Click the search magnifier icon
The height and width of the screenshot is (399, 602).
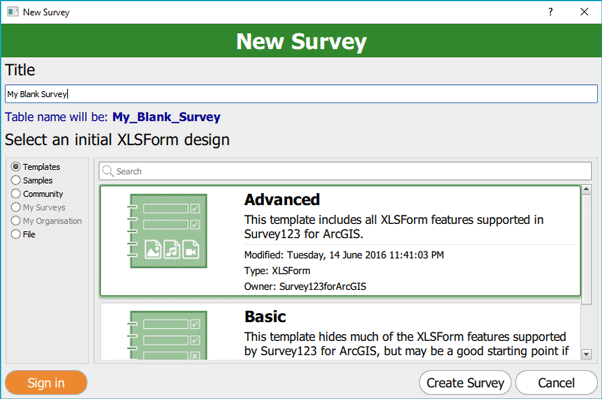(x=108, y=171)
